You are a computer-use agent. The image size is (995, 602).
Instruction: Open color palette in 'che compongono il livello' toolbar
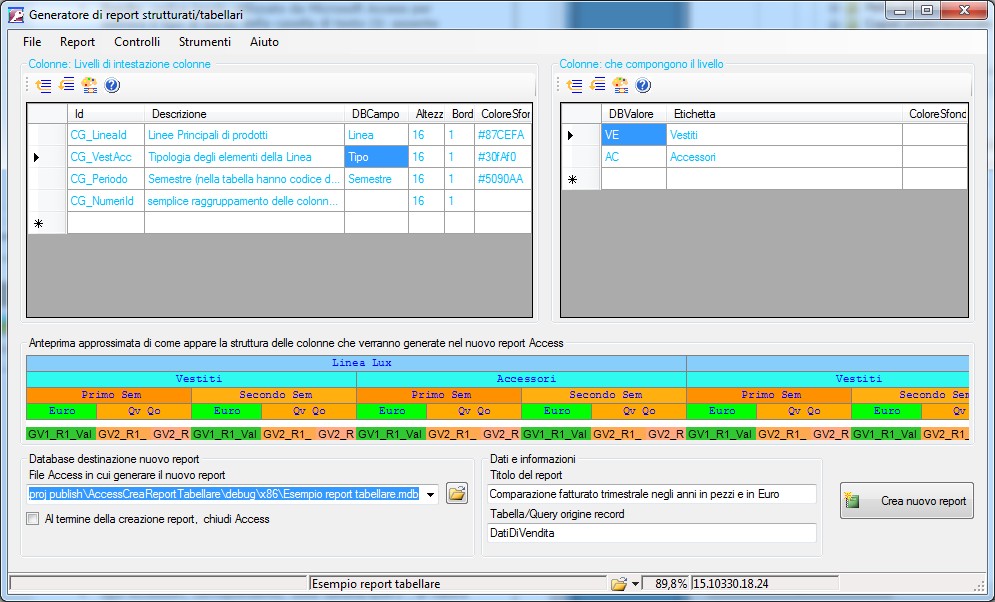620,85
